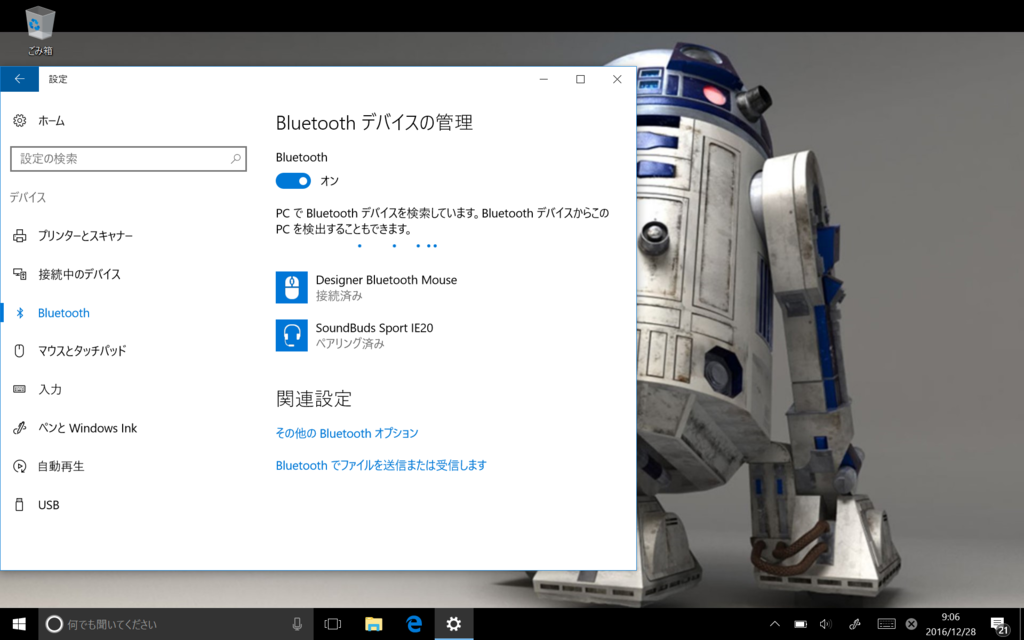Image resolution: width=1024 pixels, height=640 pixels.
Task: Open Task View on the taskbar
Action: tap(333, 624)
